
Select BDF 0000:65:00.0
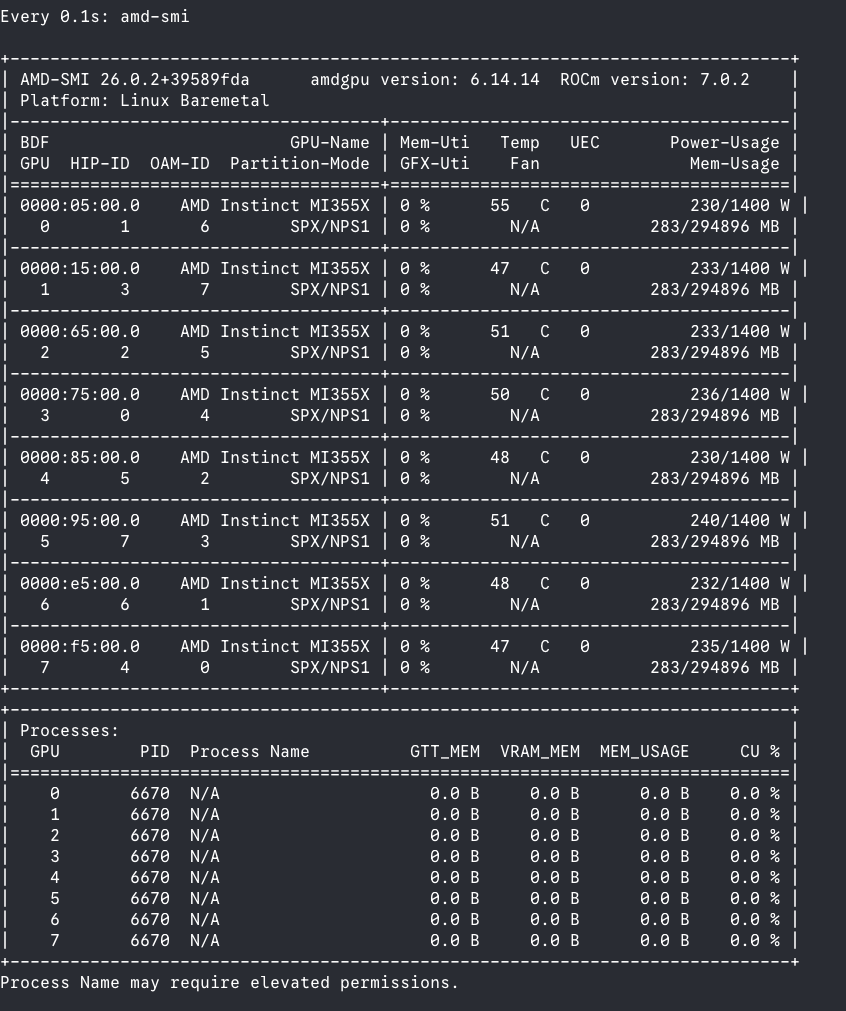click(x=79, y=331)
